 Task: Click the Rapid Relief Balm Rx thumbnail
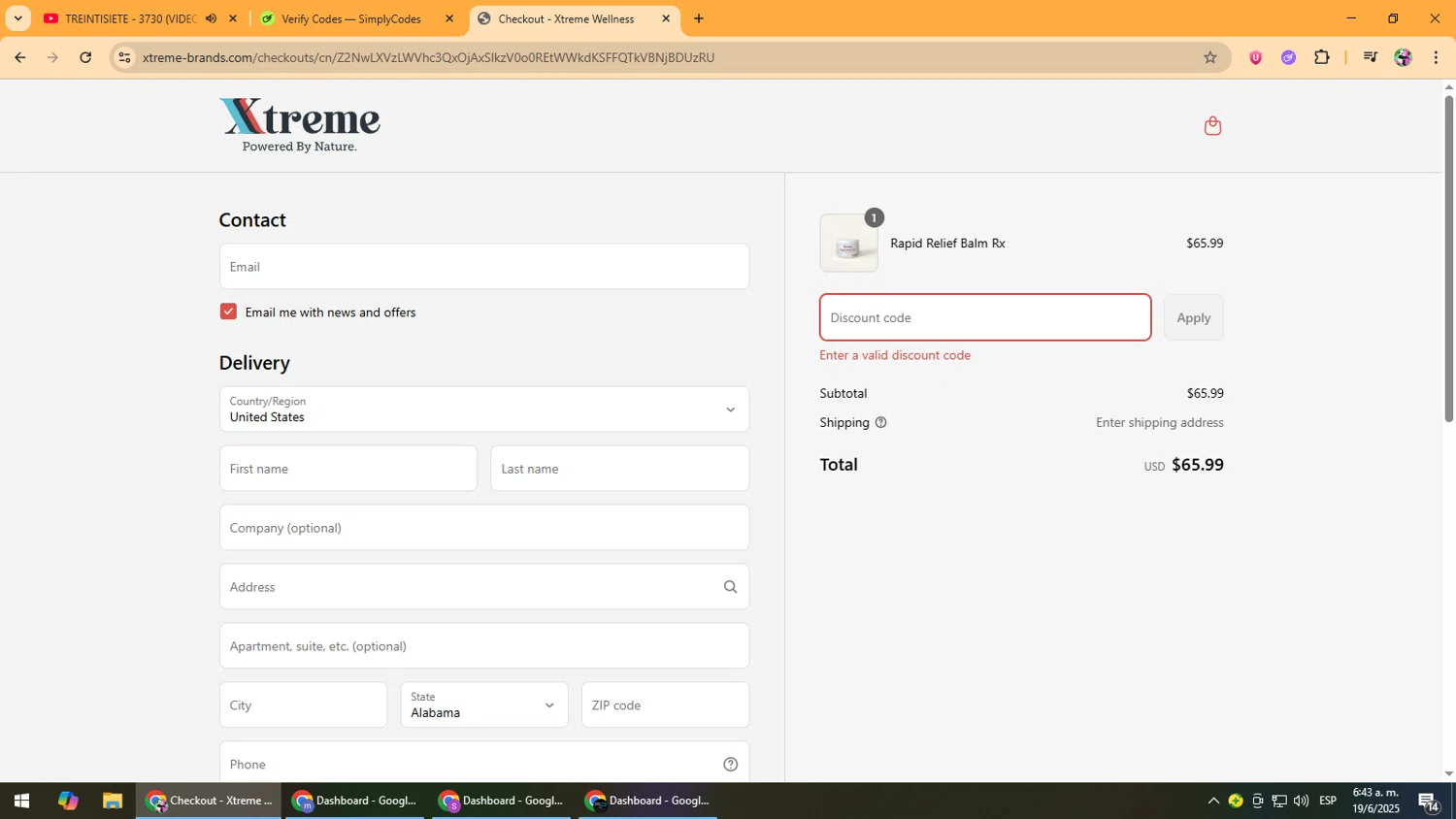[848, 243]
